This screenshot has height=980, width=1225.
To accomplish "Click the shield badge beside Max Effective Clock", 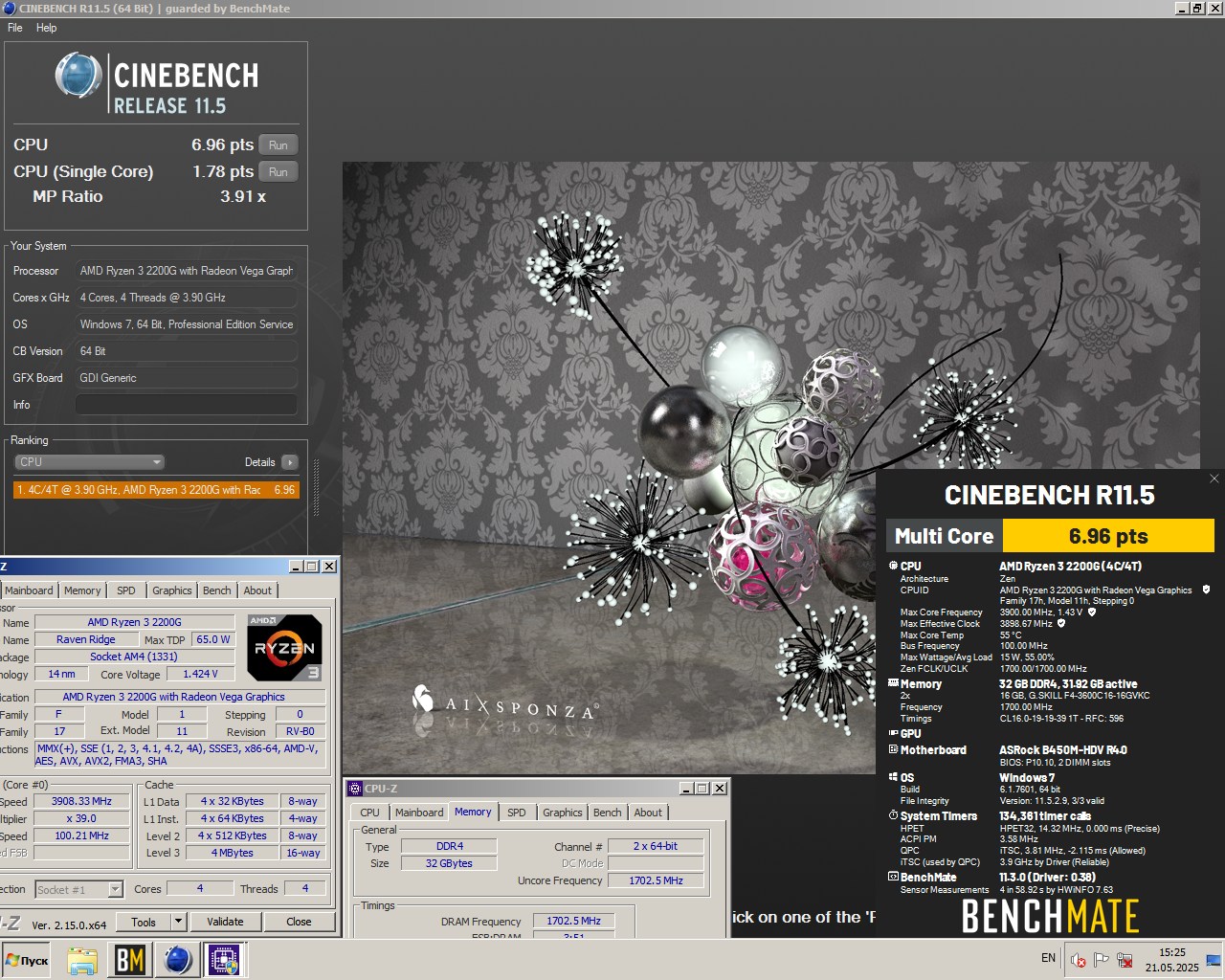I will tap(1061, 623).
